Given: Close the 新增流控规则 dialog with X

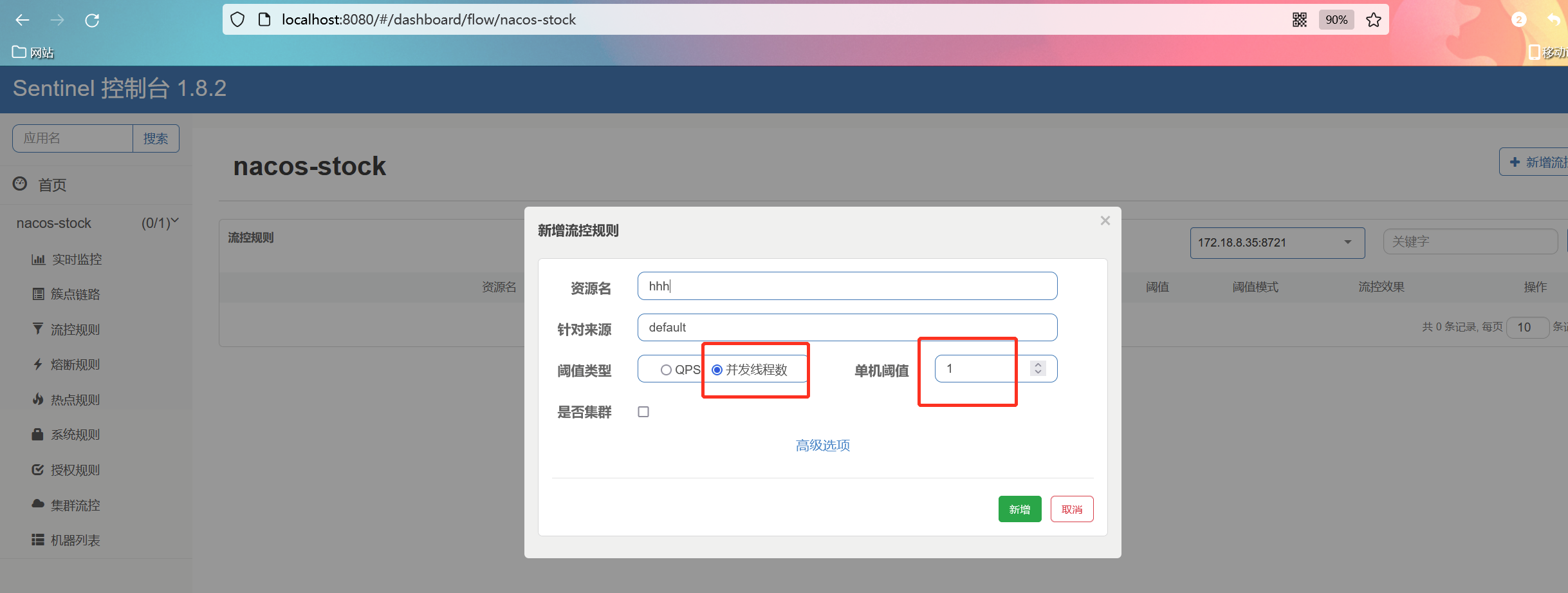Looking at the screenshot, I should pos(1105,221).
